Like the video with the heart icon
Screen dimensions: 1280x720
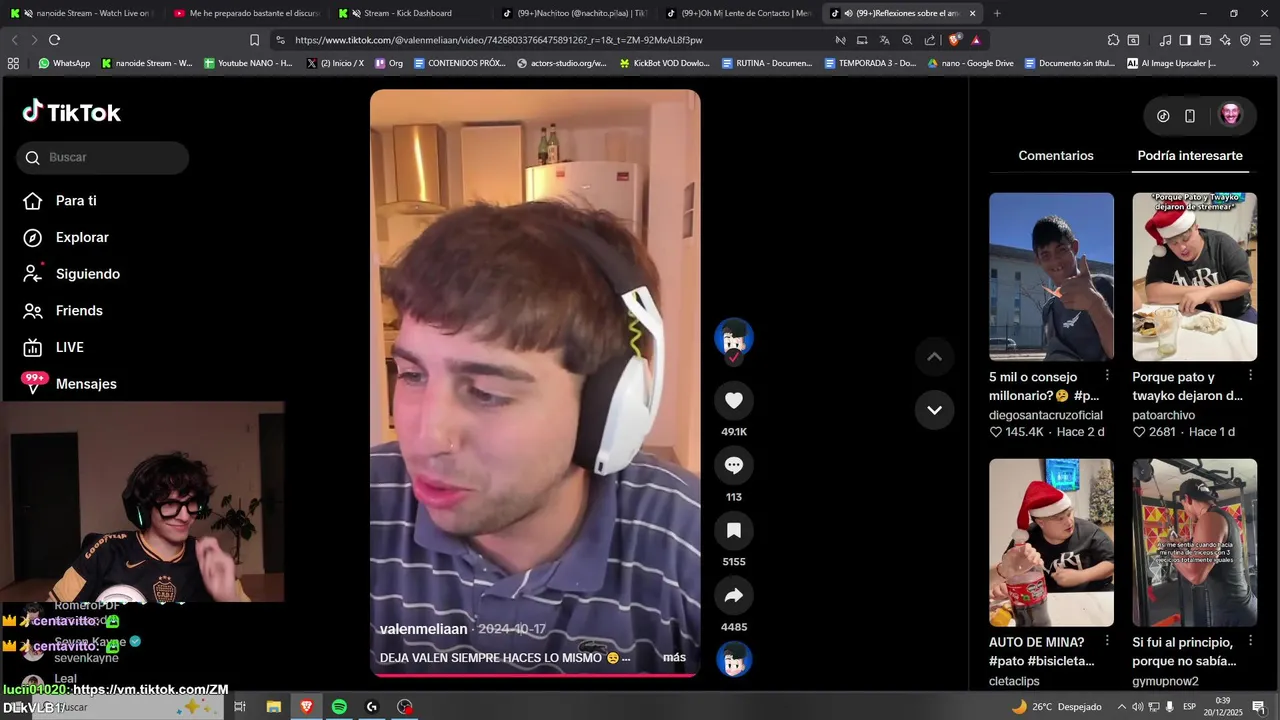tap(733, 400)
